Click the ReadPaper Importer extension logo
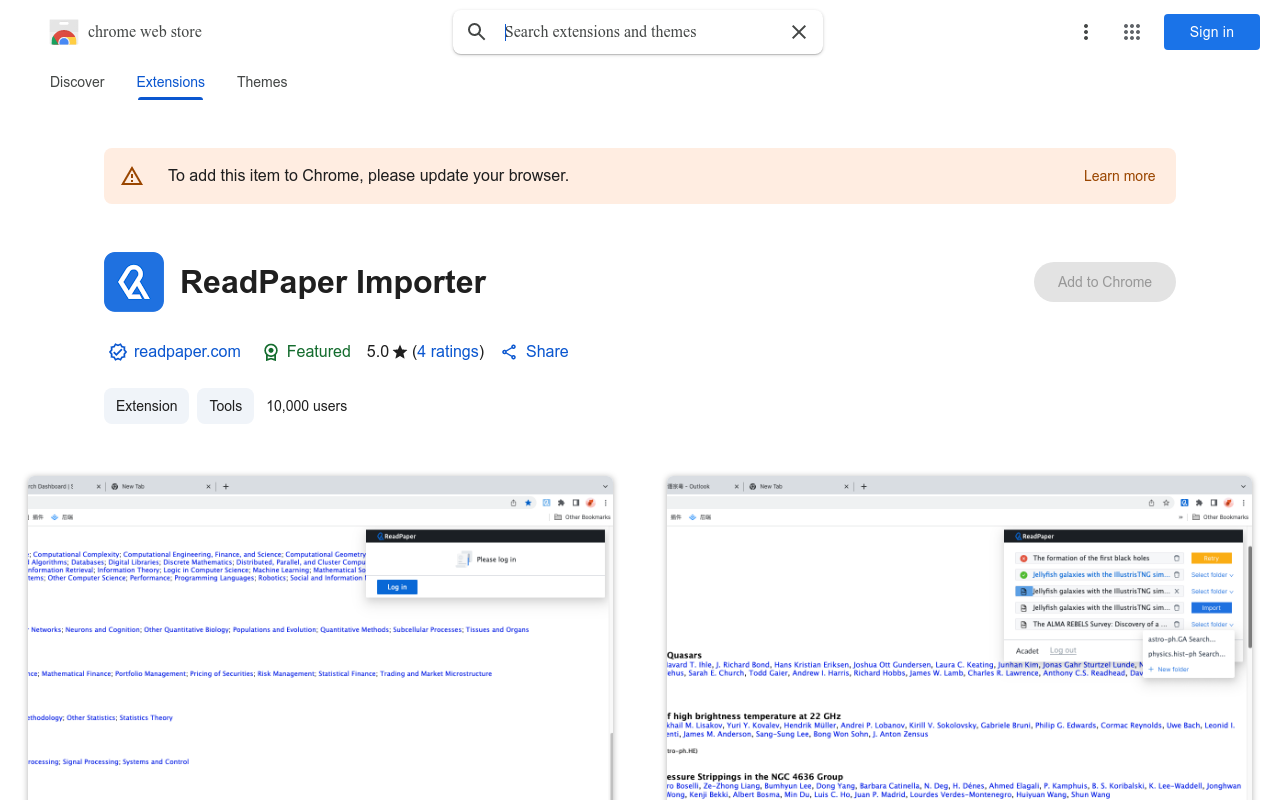Screen dimensions: 1280x800 134,282
